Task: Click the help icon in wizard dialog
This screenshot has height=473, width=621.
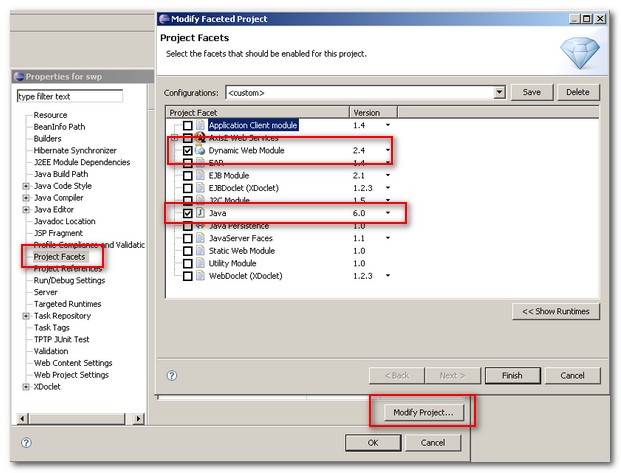Action: [x=172, y=376]
